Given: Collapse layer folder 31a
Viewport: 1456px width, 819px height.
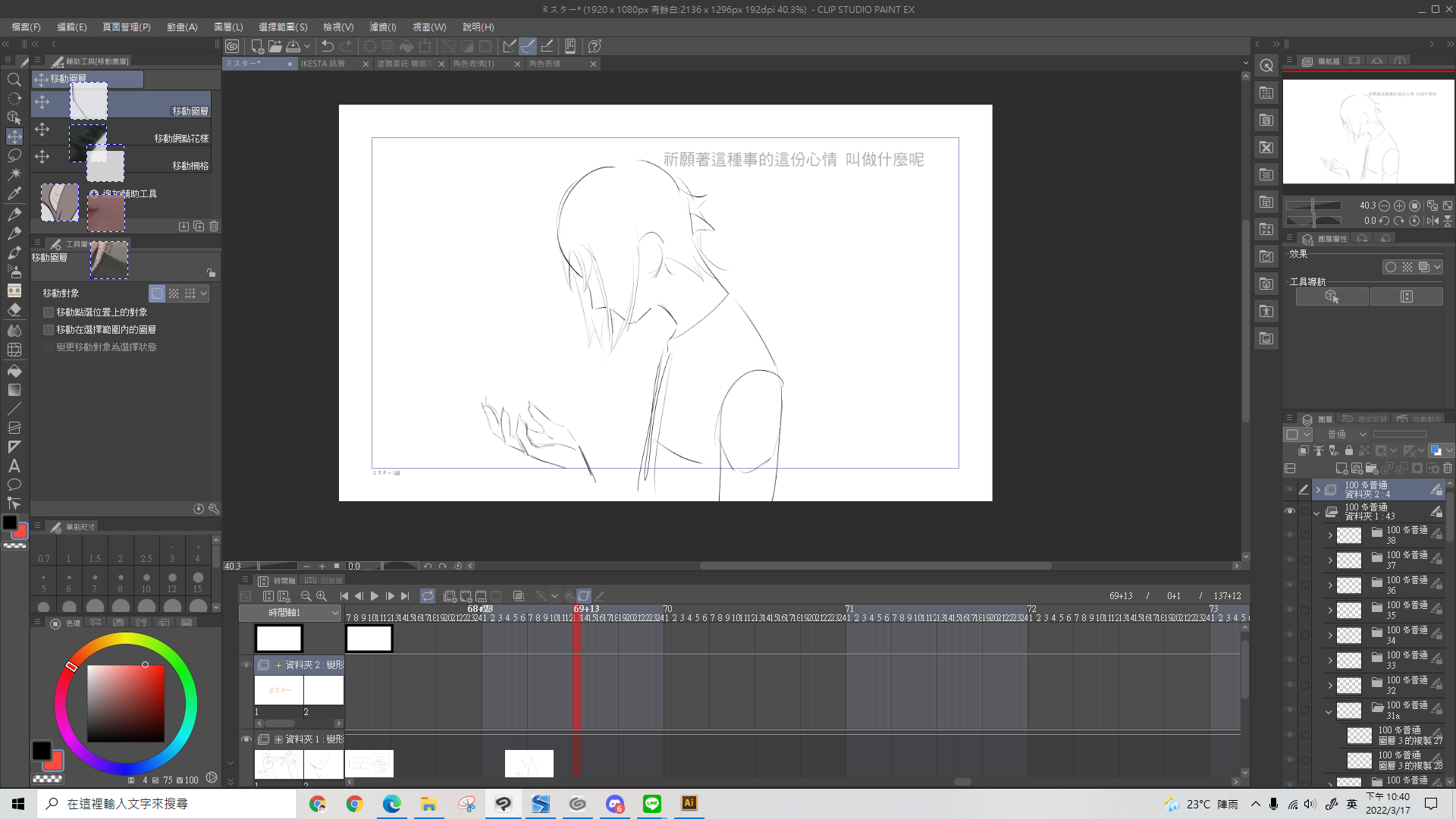Looking at the screenshot, I should pos(1329,711).
